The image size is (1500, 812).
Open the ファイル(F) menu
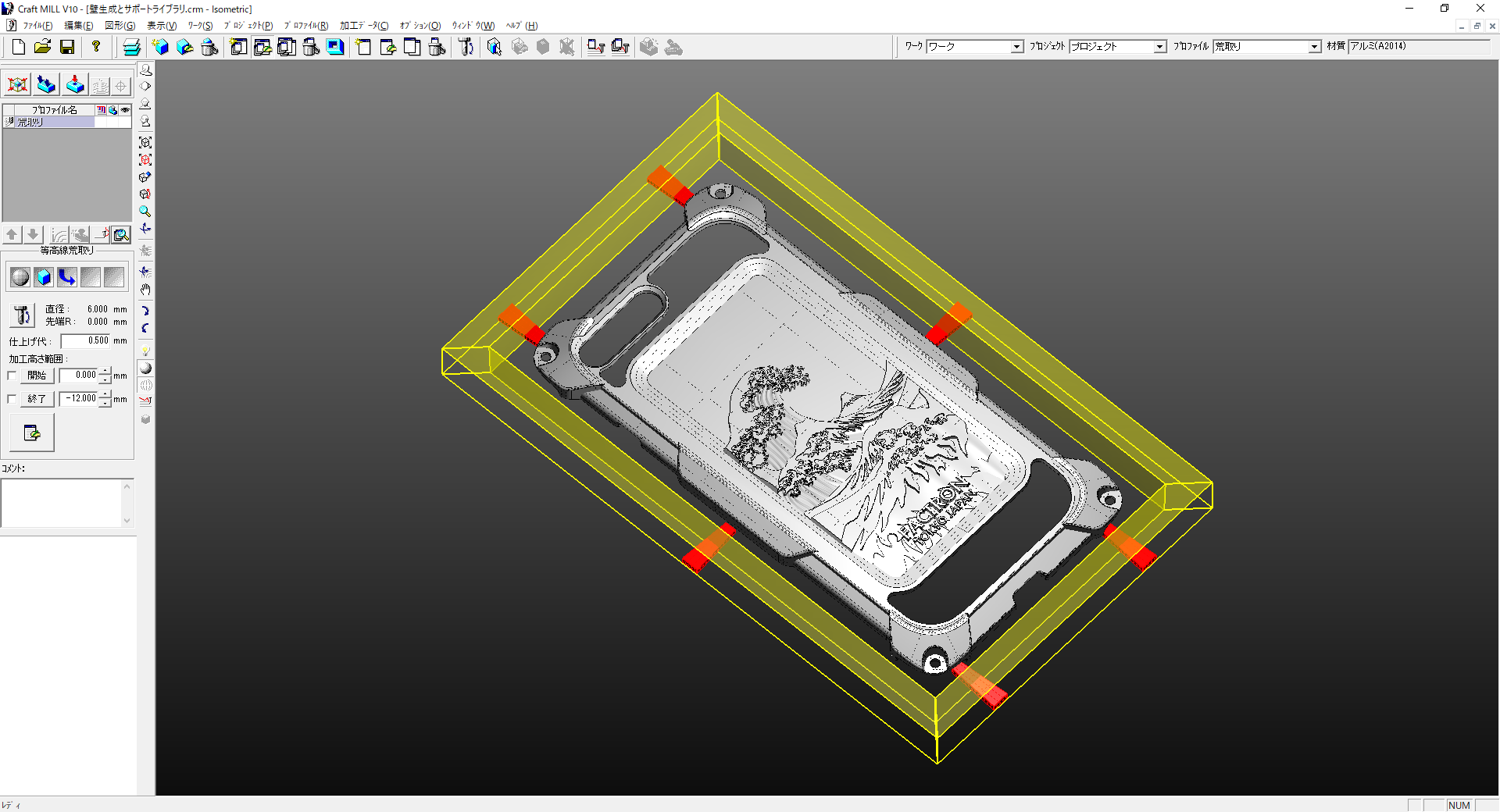(x=37, y=26)
